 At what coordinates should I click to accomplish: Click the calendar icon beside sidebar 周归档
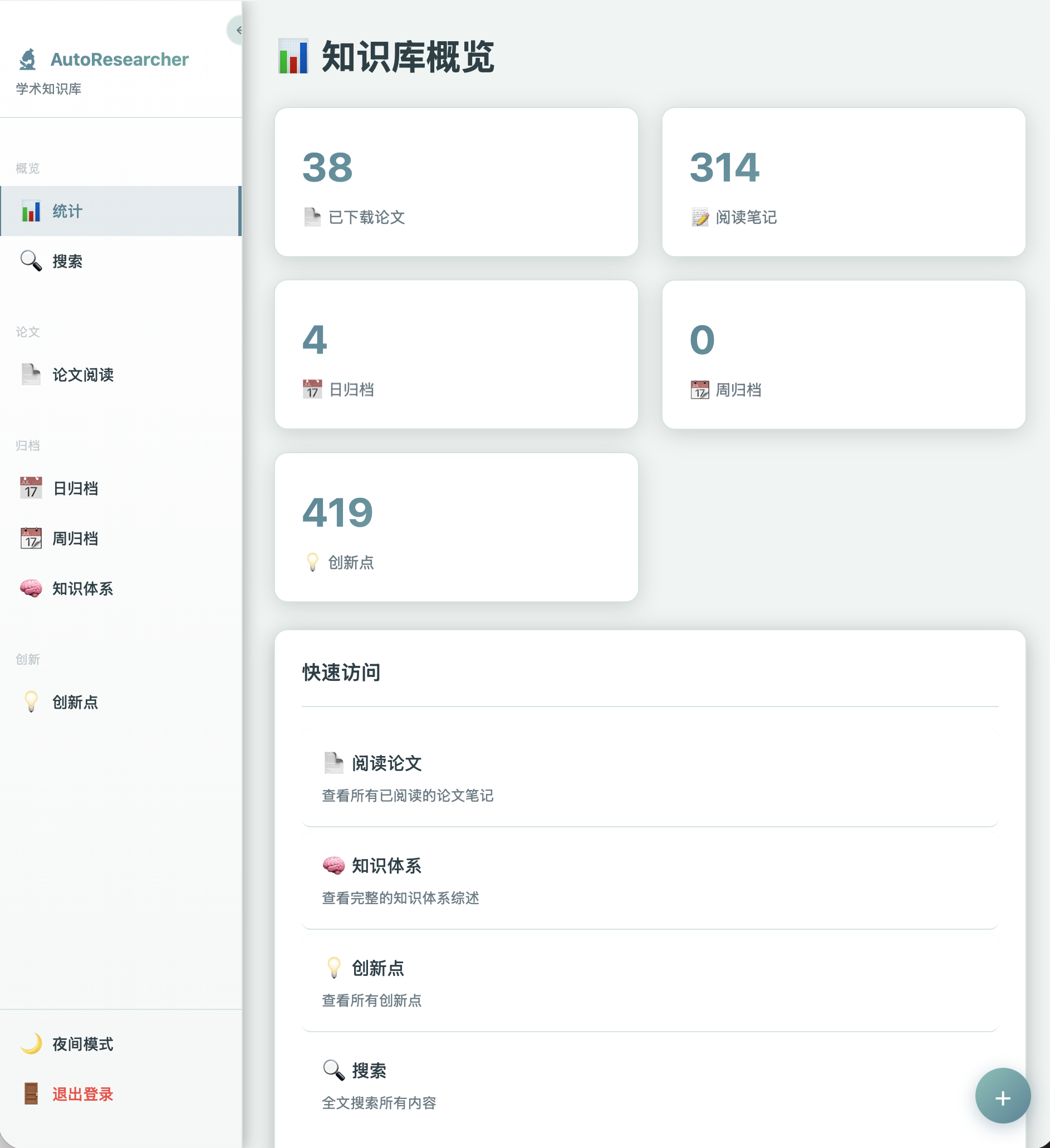(x=31, y=539)
